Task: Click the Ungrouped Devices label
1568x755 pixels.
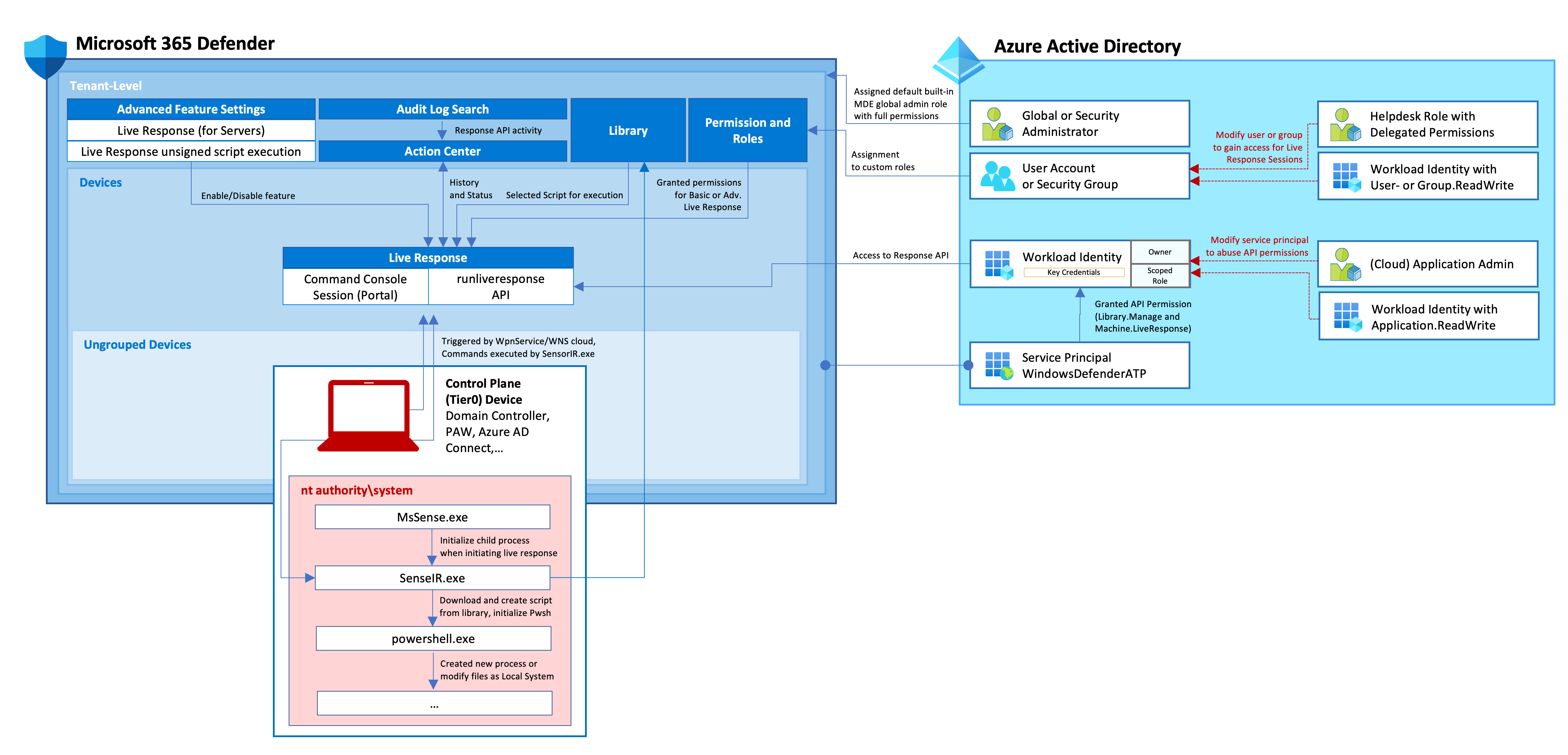Action: (x=138, y=345)
